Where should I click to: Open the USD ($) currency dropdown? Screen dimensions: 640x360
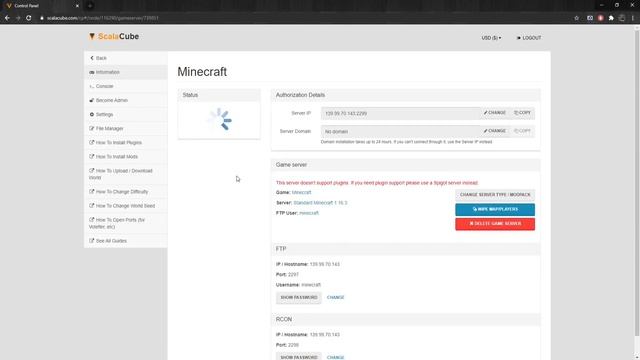click(x=491, y=38)
